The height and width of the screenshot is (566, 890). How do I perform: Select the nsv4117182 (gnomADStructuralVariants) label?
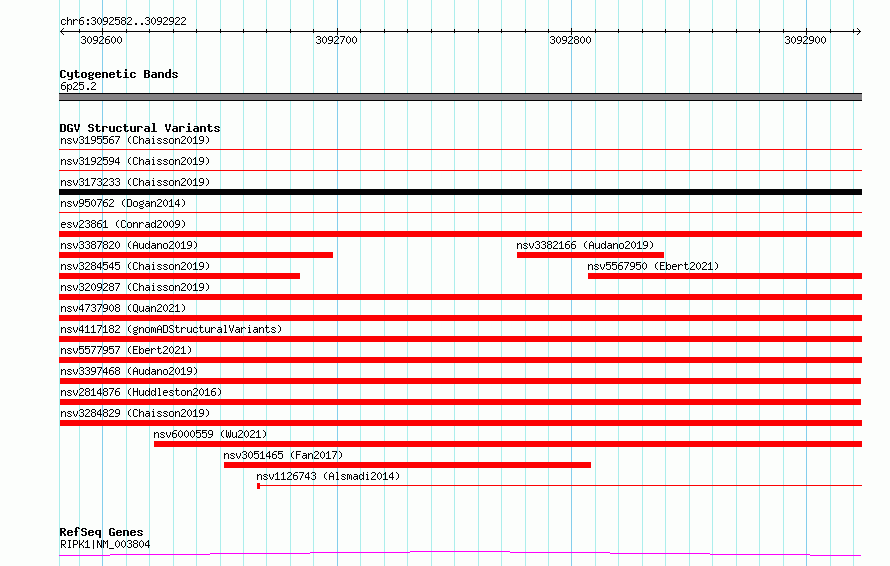pos(171,329)
